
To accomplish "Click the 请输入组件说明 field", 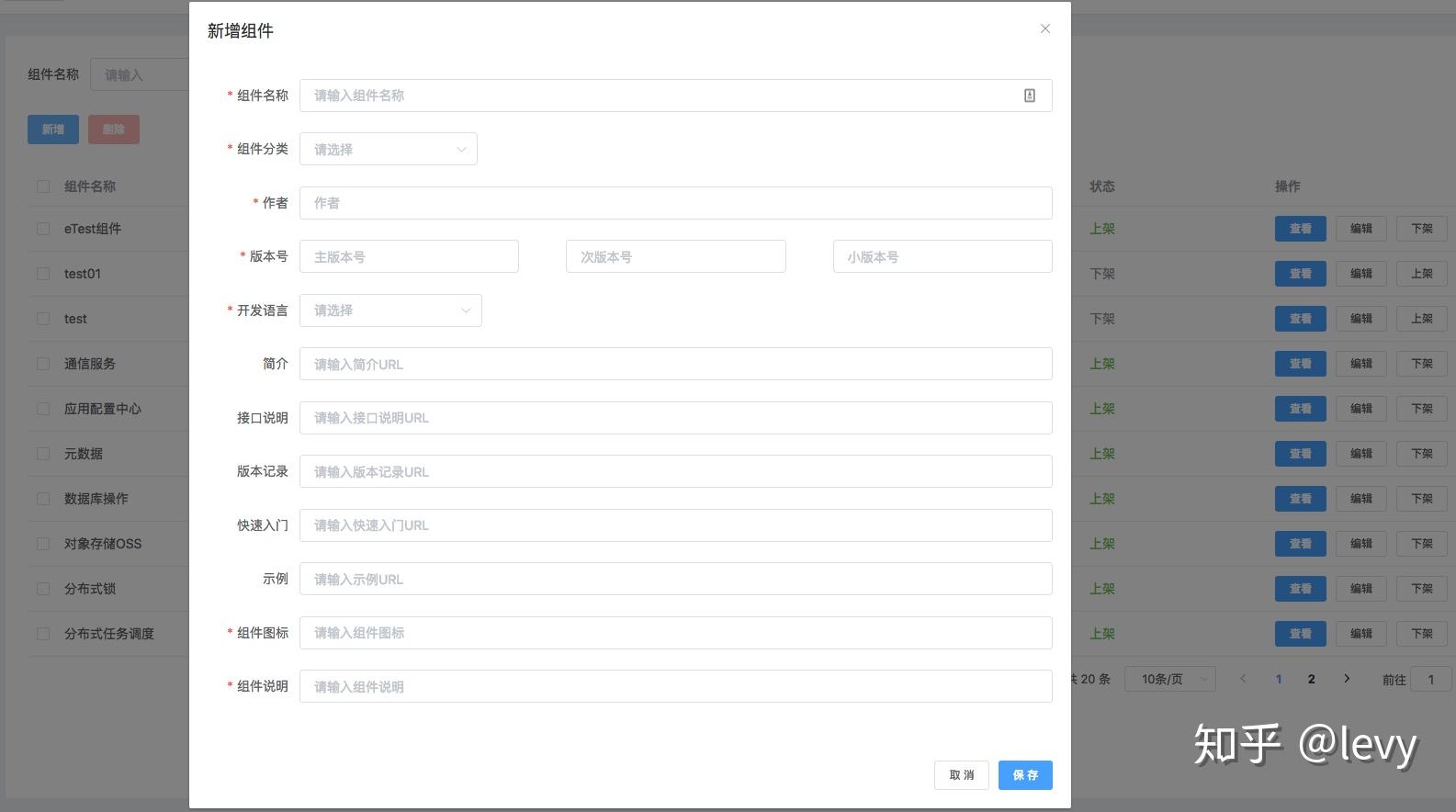I will click(676, 686).
